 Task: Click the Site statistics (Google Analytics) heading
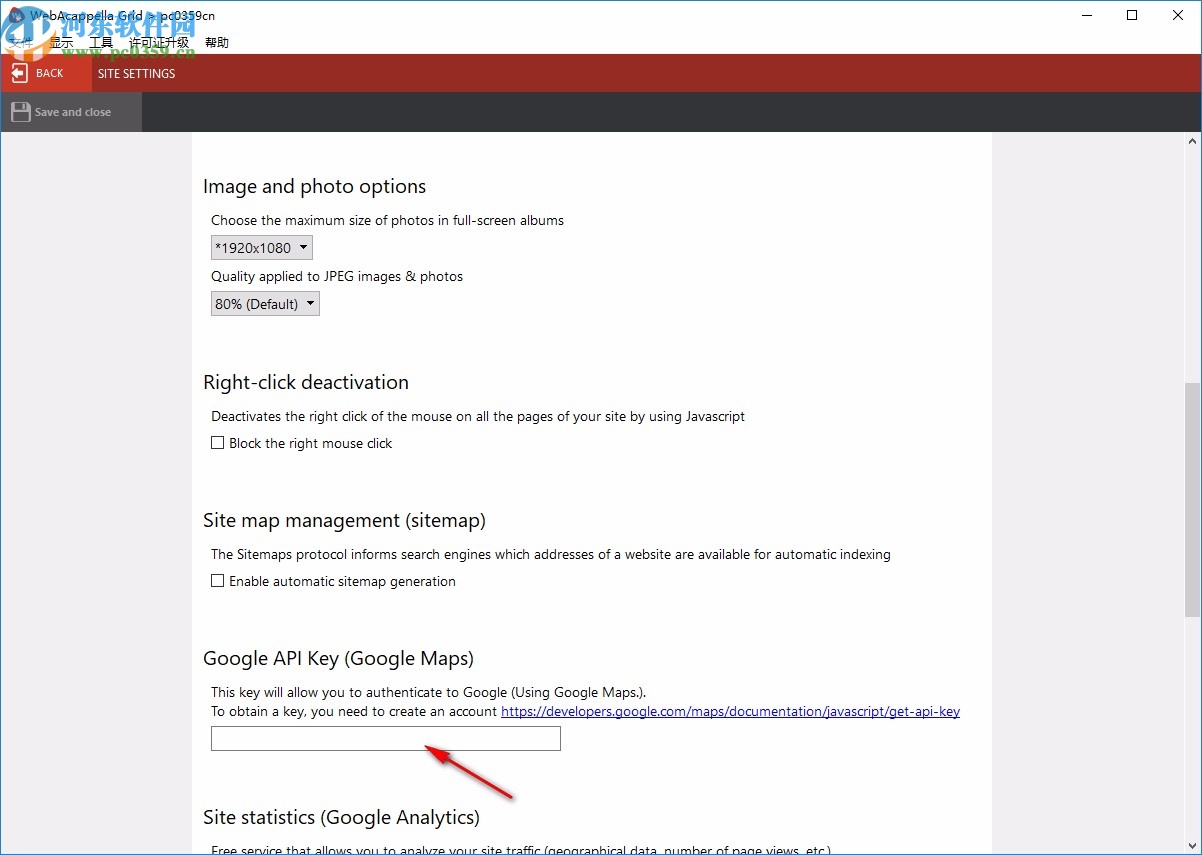coord(342,817)
